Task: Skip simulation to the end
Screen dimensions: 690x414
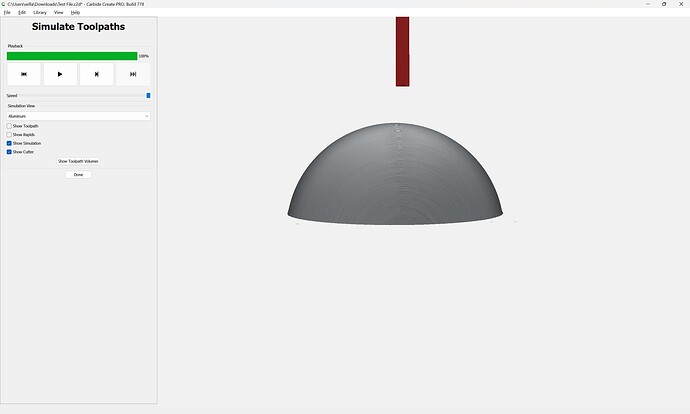Action: click(x=133, y=74)
